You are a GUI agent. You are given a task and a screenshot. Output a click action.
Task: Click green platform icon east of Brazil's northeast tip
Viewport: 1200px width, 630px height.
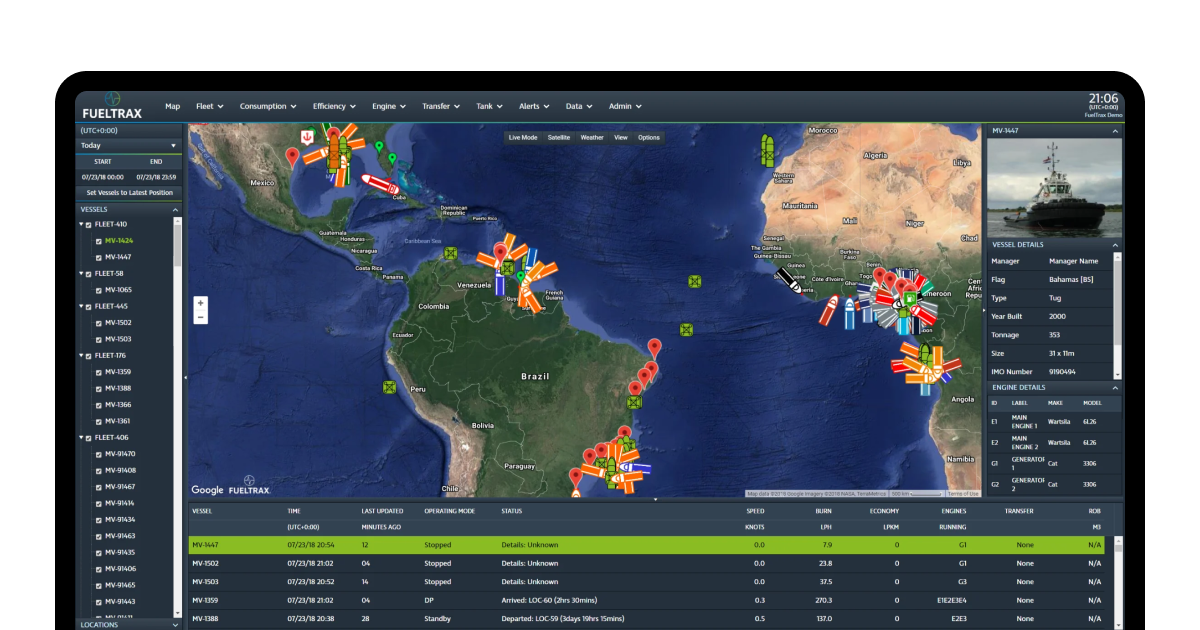686,330
